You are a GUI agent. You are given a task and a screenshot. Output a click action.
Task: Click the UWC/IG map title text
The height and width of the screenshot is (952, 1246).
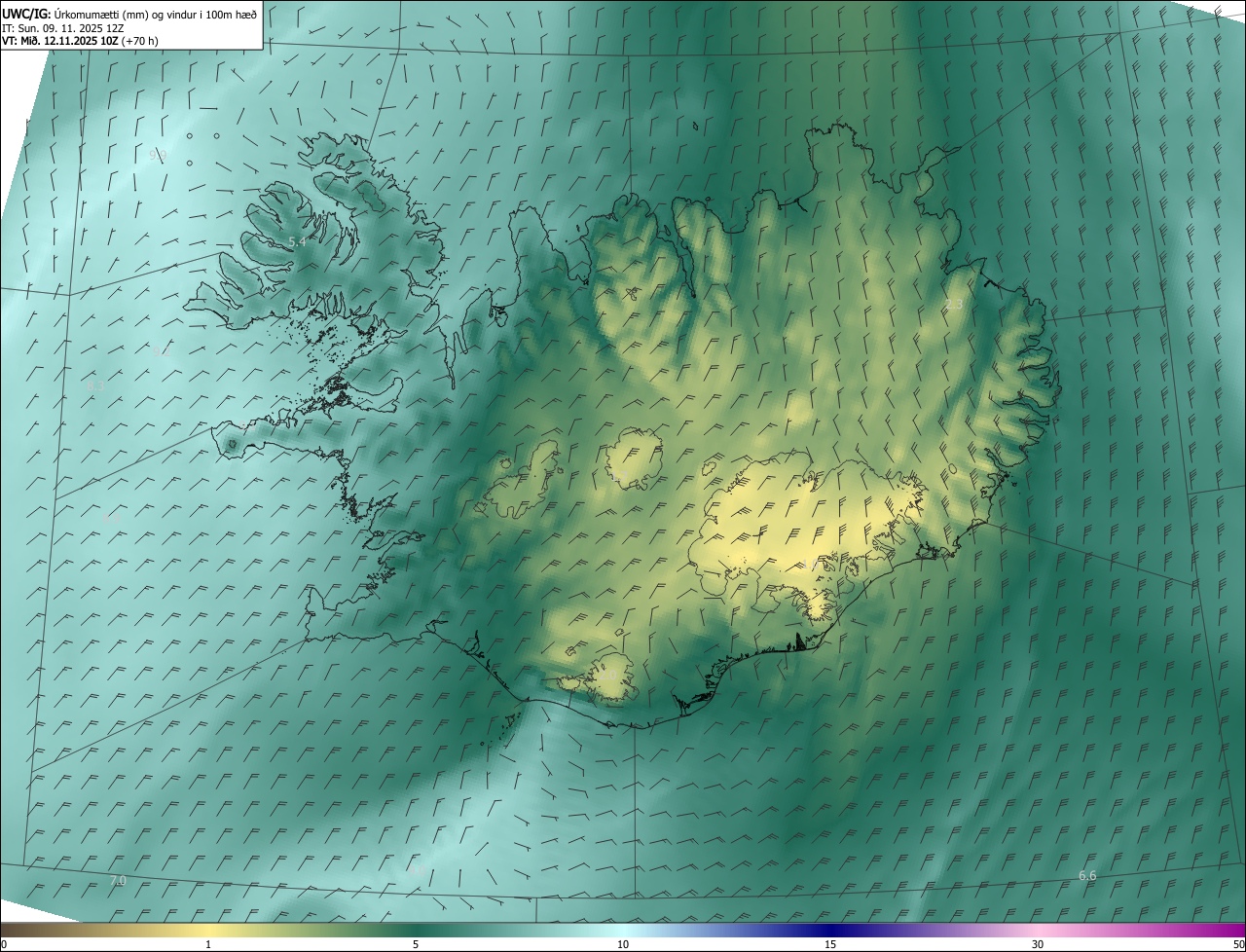click(129, 14)
